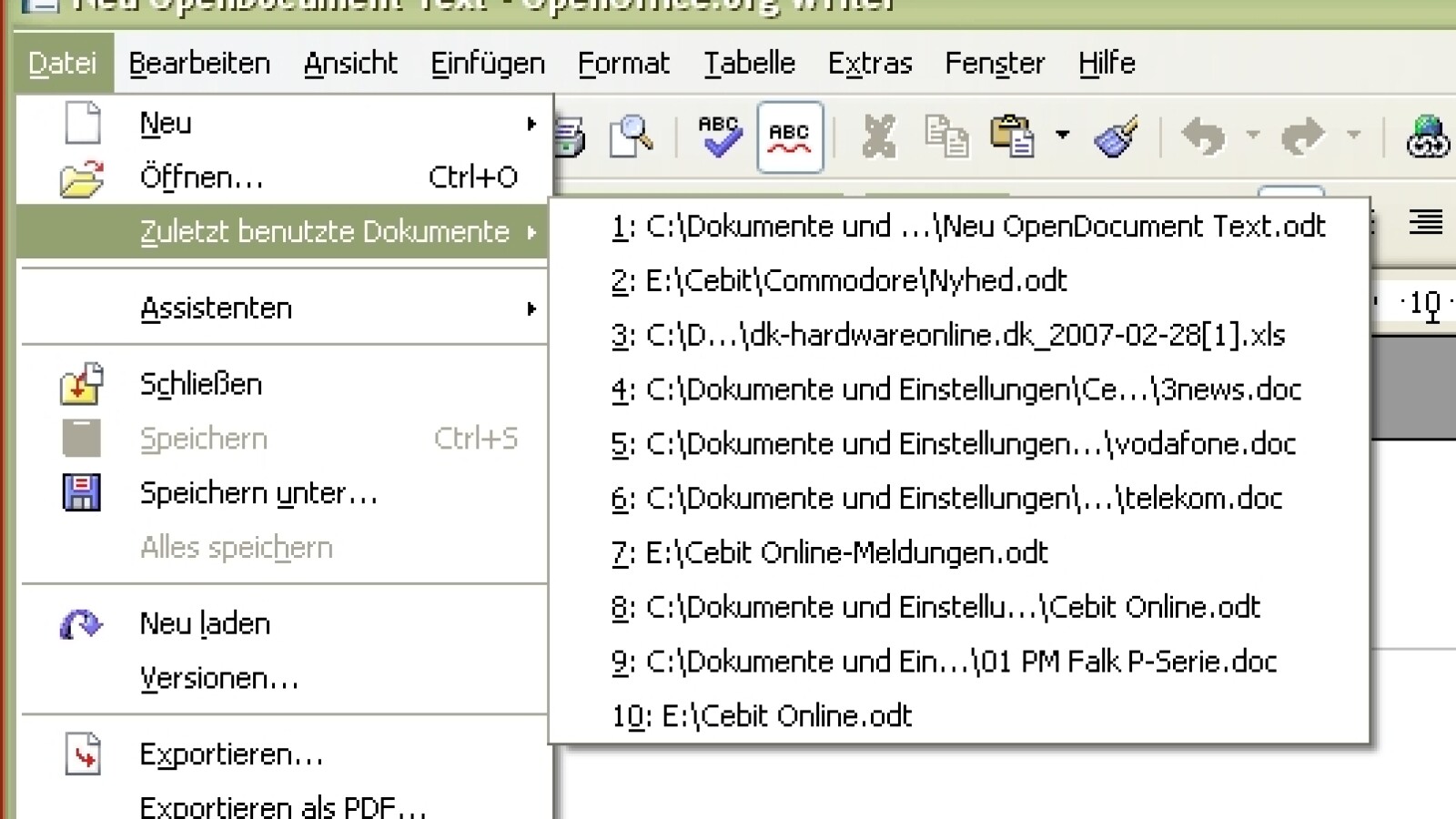Click the Cut scissors icon

click(878, 137)
